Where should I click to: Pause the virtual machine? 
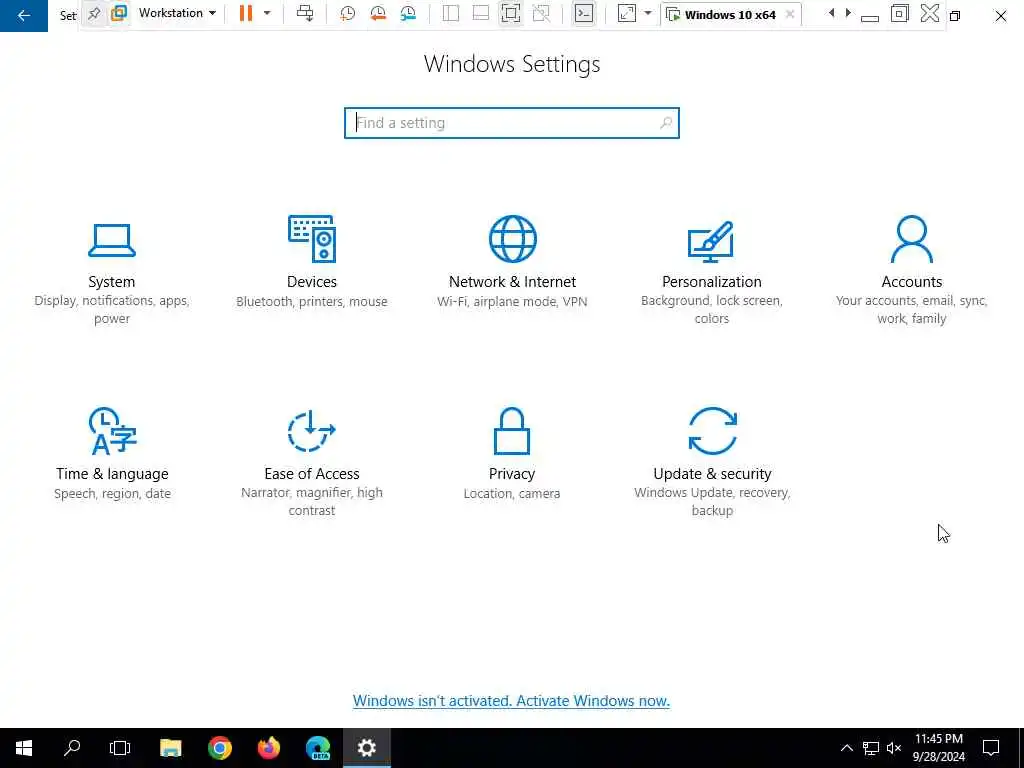click(246, 13)
